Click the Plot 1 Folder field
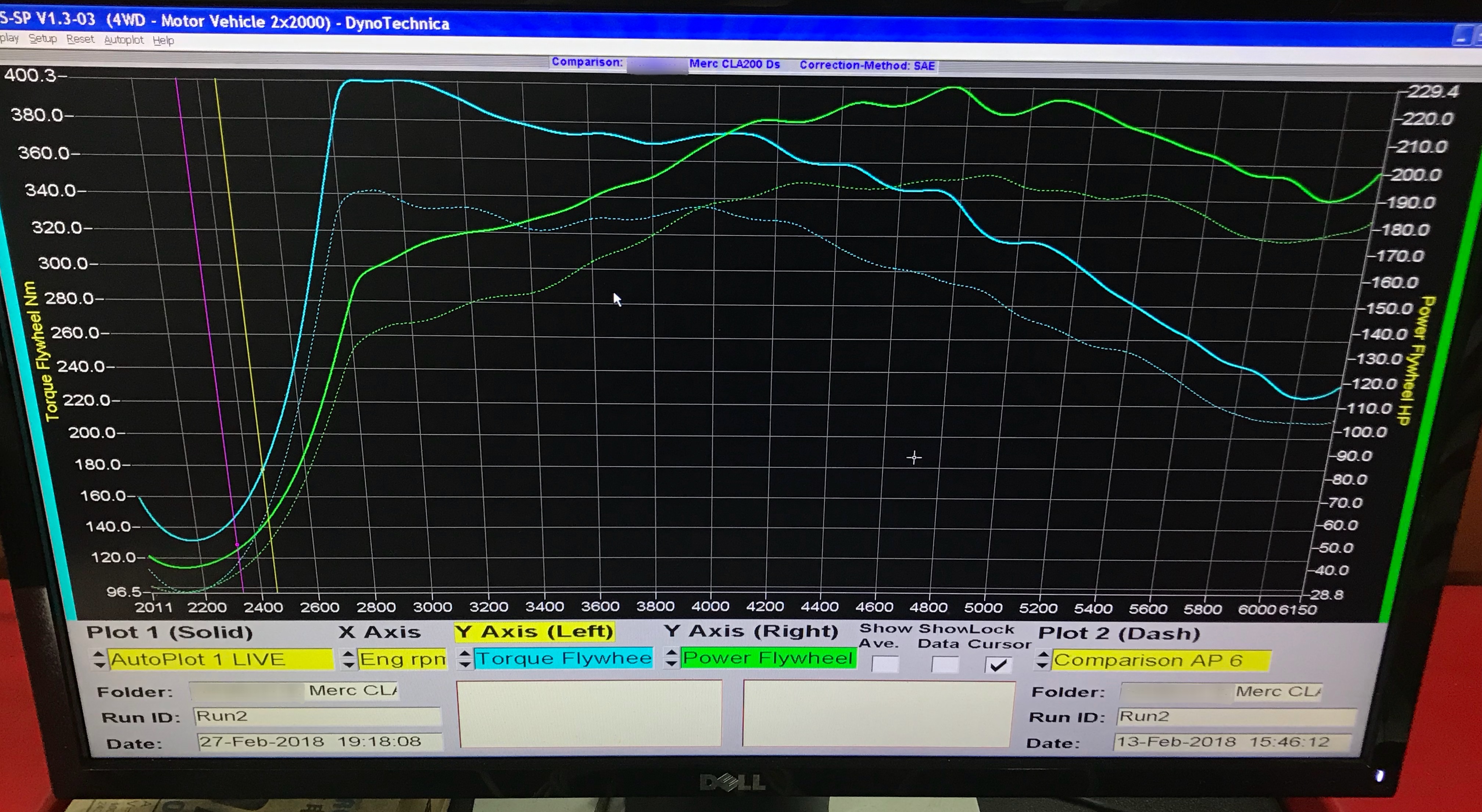1482x812 pixels. [294, 691]
